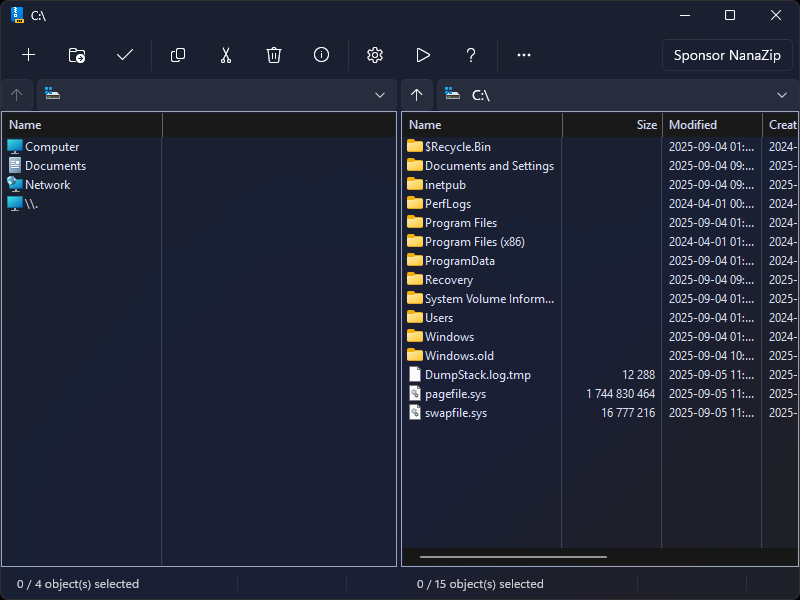
Task: Open Help with the question mark icon
Action: (471, 55)
